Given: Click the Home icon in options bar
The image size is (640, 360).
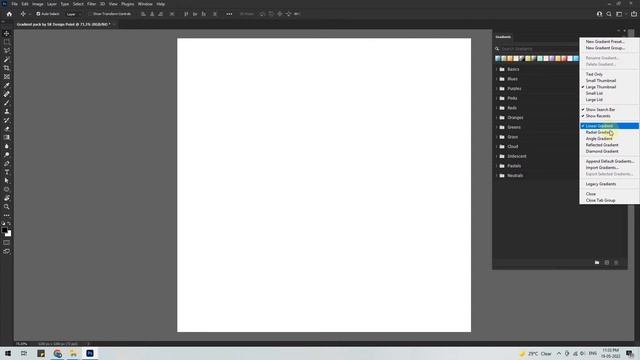Looking at the screenshot, I should click(x=9, y=14).
